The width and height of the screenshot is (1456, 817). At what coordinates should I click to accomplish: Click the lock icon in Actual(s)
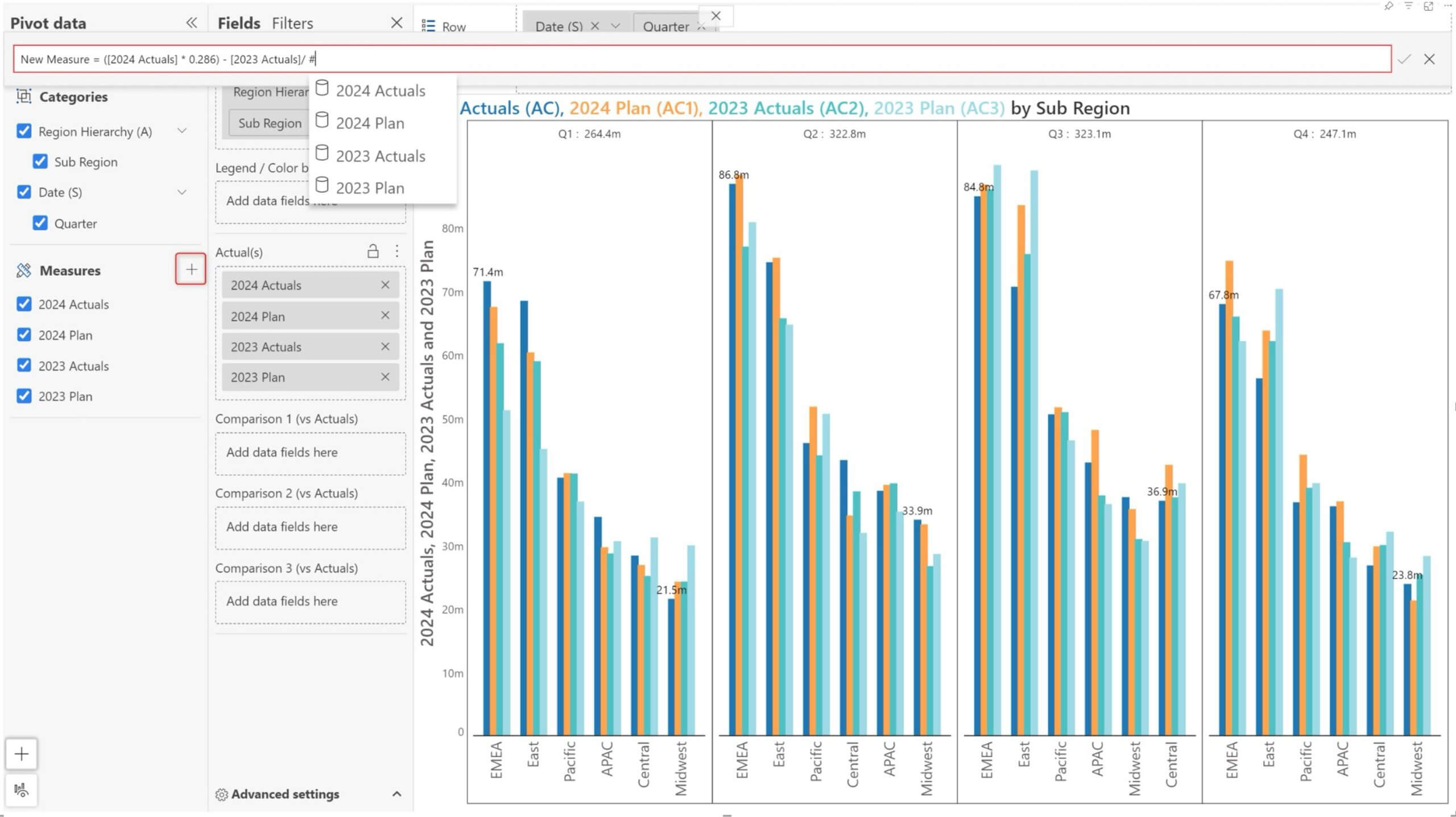373,251
